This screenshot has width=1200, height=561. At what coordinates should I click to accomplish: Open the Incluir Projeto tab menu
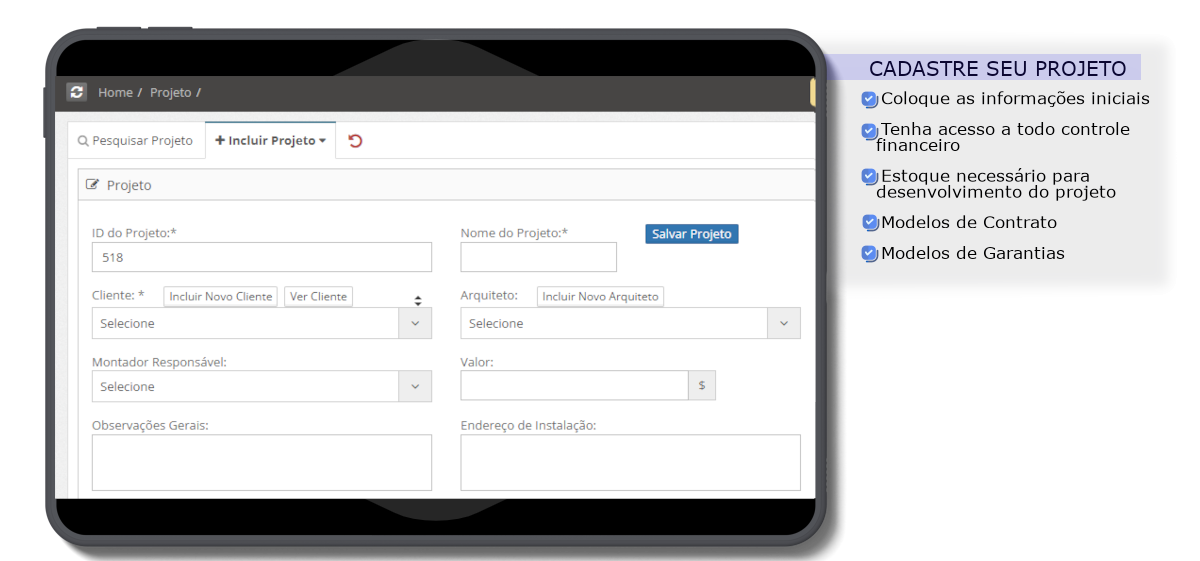(270, 141)
